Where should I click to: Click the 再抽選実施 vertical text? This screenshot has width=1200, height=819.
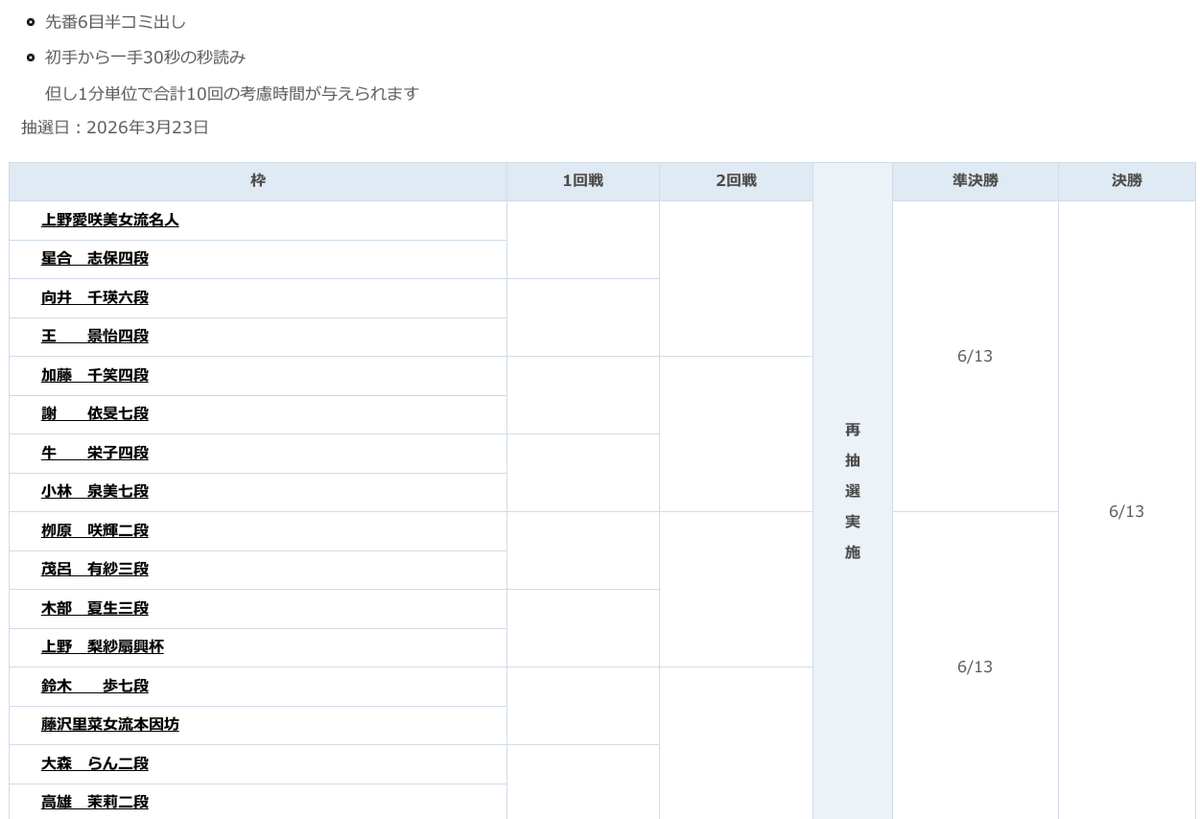point(852,491)
